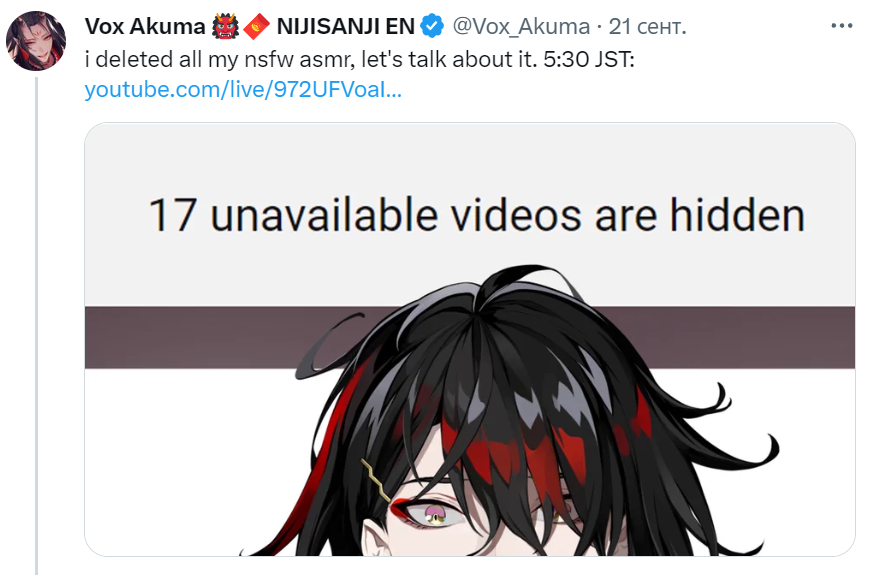The height and width of the screenshot is (575, 872).
Task: Open the tweet via '21 сент.' timestamp
Action: [x=648, y=27]
